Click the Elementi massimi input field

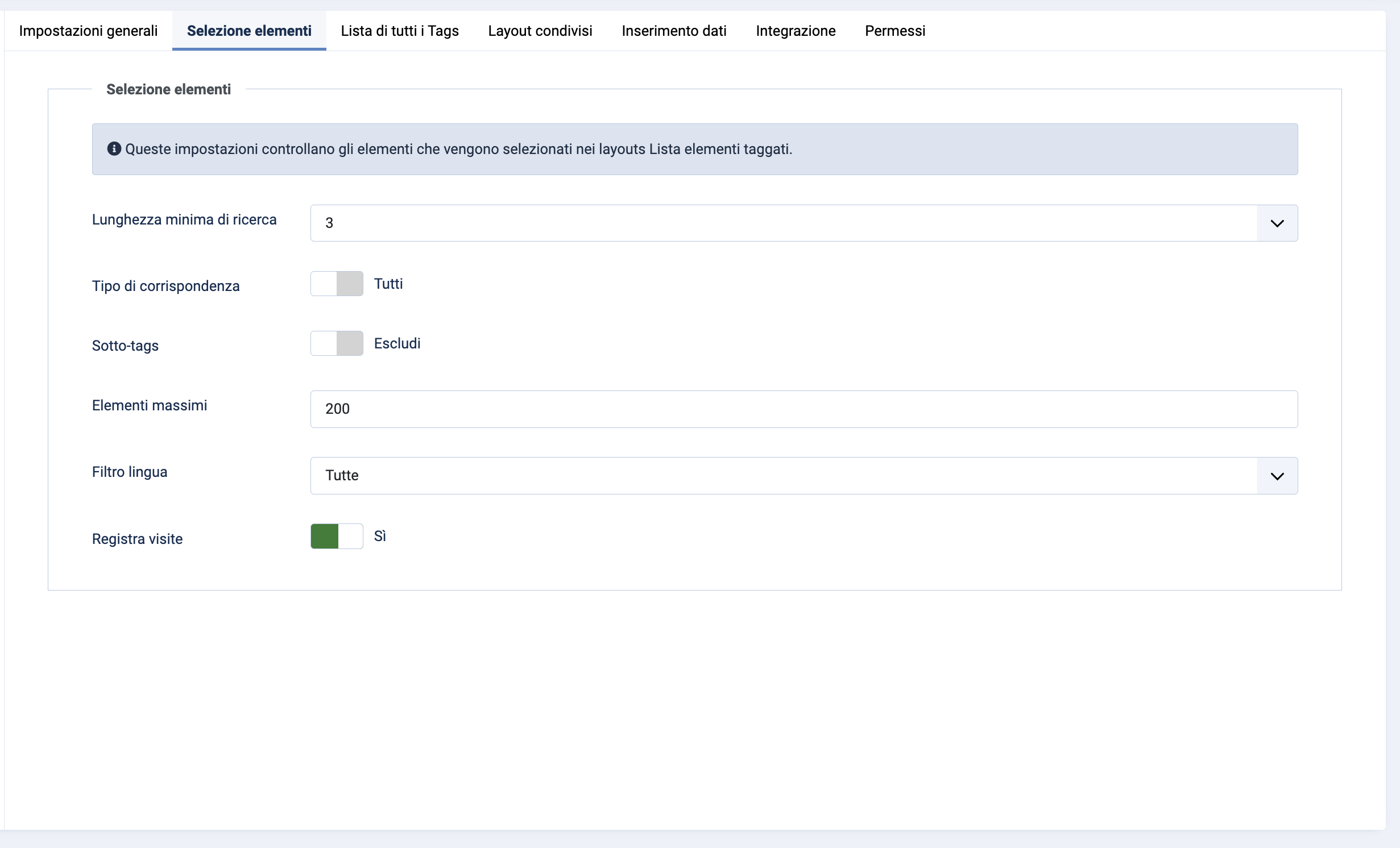(x=804, y=409)
